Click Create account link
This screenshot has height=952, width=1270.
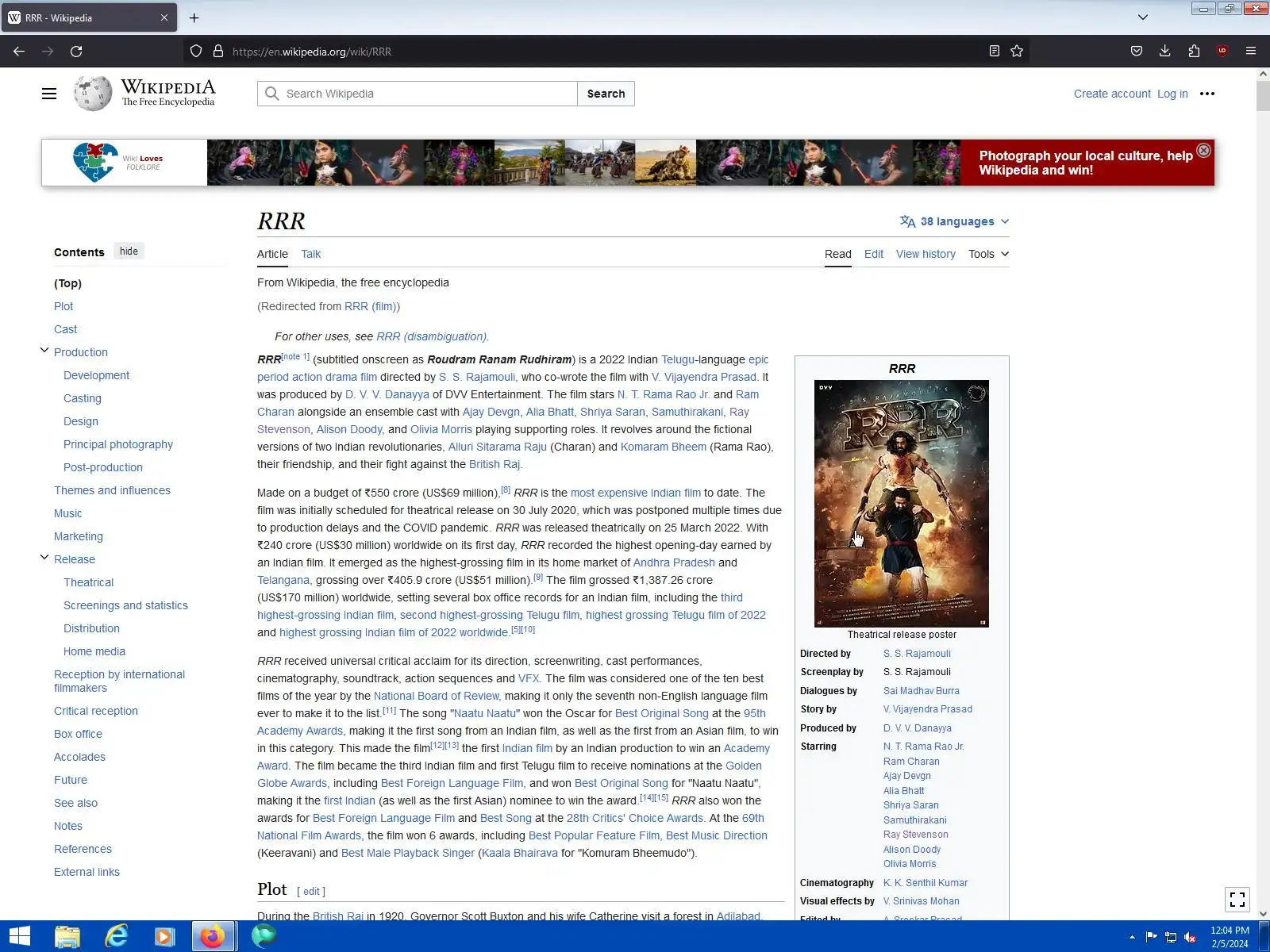click(1112, 94)
